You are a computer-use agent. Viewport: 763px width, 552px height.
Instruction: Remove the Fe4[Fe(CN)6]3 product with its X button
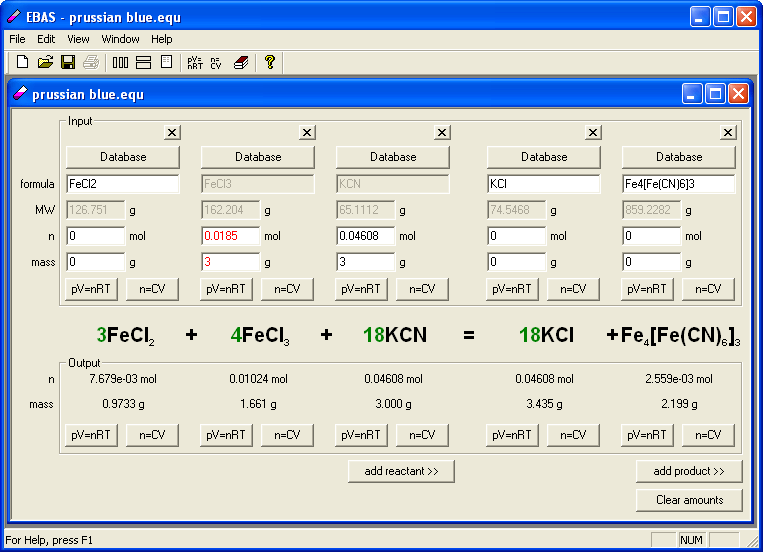tap(728, 132)
